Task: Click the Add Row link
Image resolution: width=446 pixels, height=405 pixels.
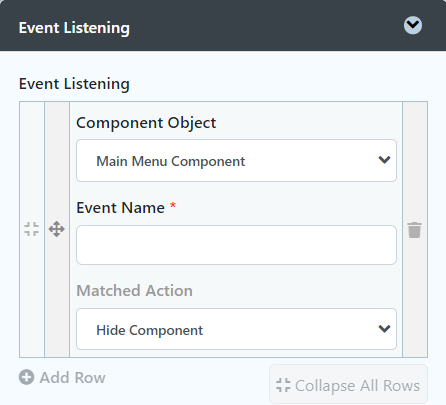Action: pyautogui.click(x=62, y=377)
